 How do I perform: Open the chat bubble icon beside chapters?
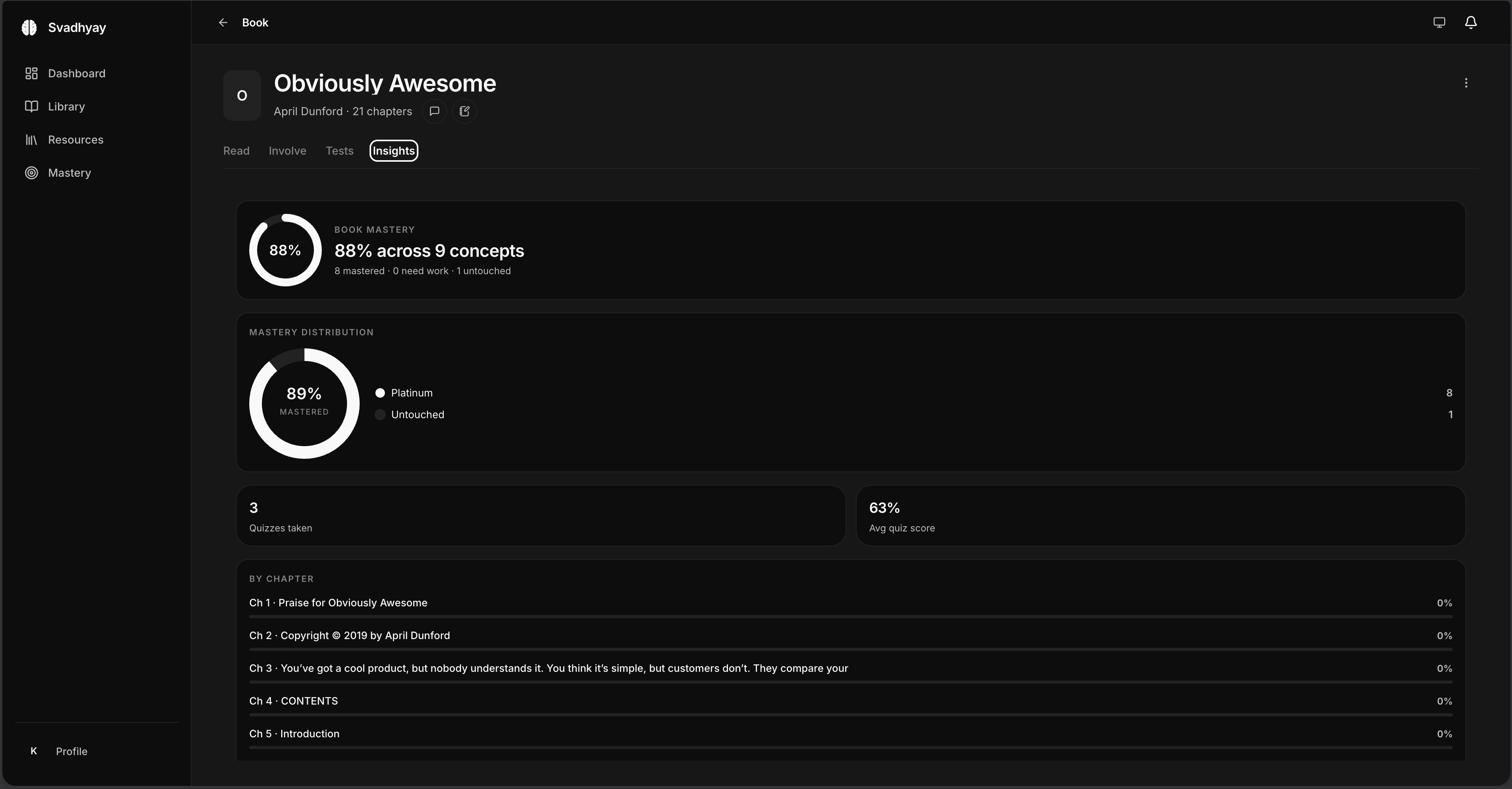[x=434, y=111]
